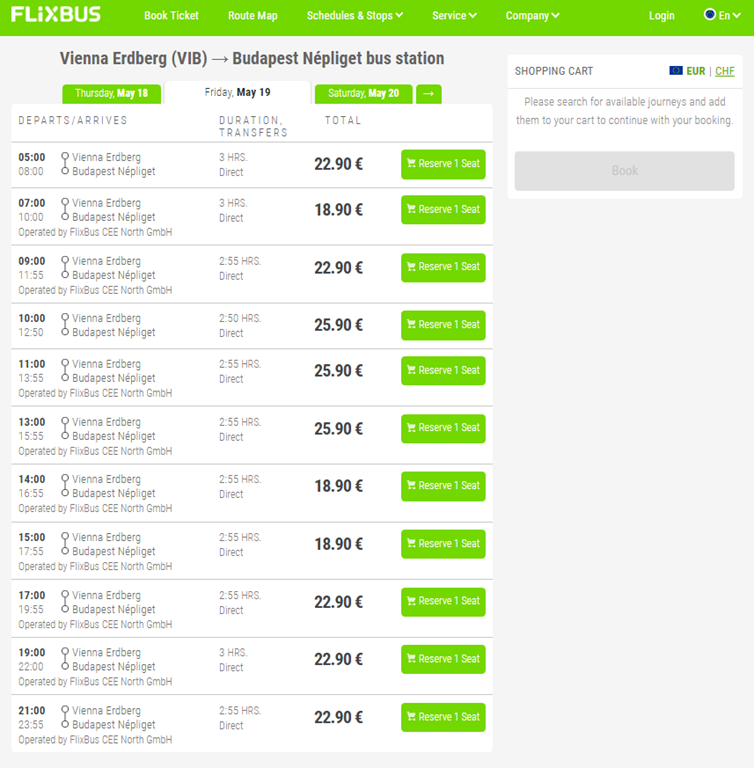Click the next-dates arrow after Saturday tab
This screenshot has height=768, width=754.
[429, 94]
